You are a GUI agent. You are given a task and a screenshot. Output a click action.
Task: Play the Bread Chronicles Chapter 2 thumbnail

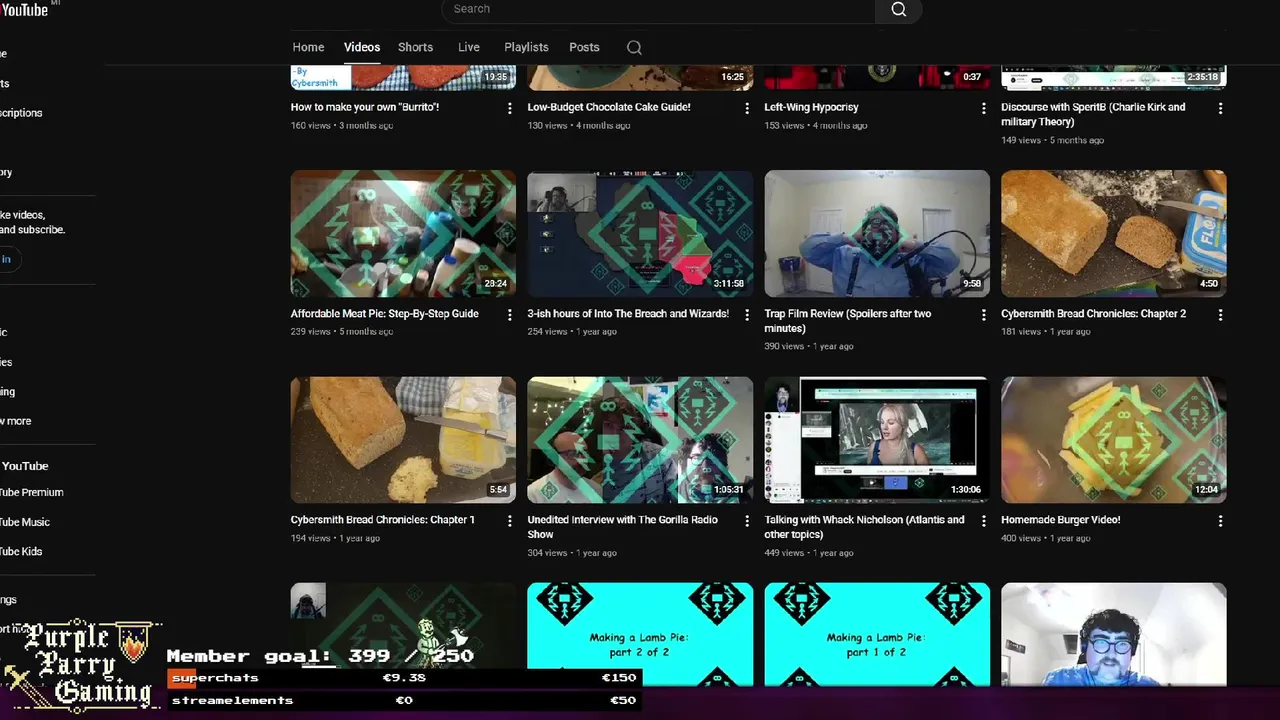(1113, 233)
